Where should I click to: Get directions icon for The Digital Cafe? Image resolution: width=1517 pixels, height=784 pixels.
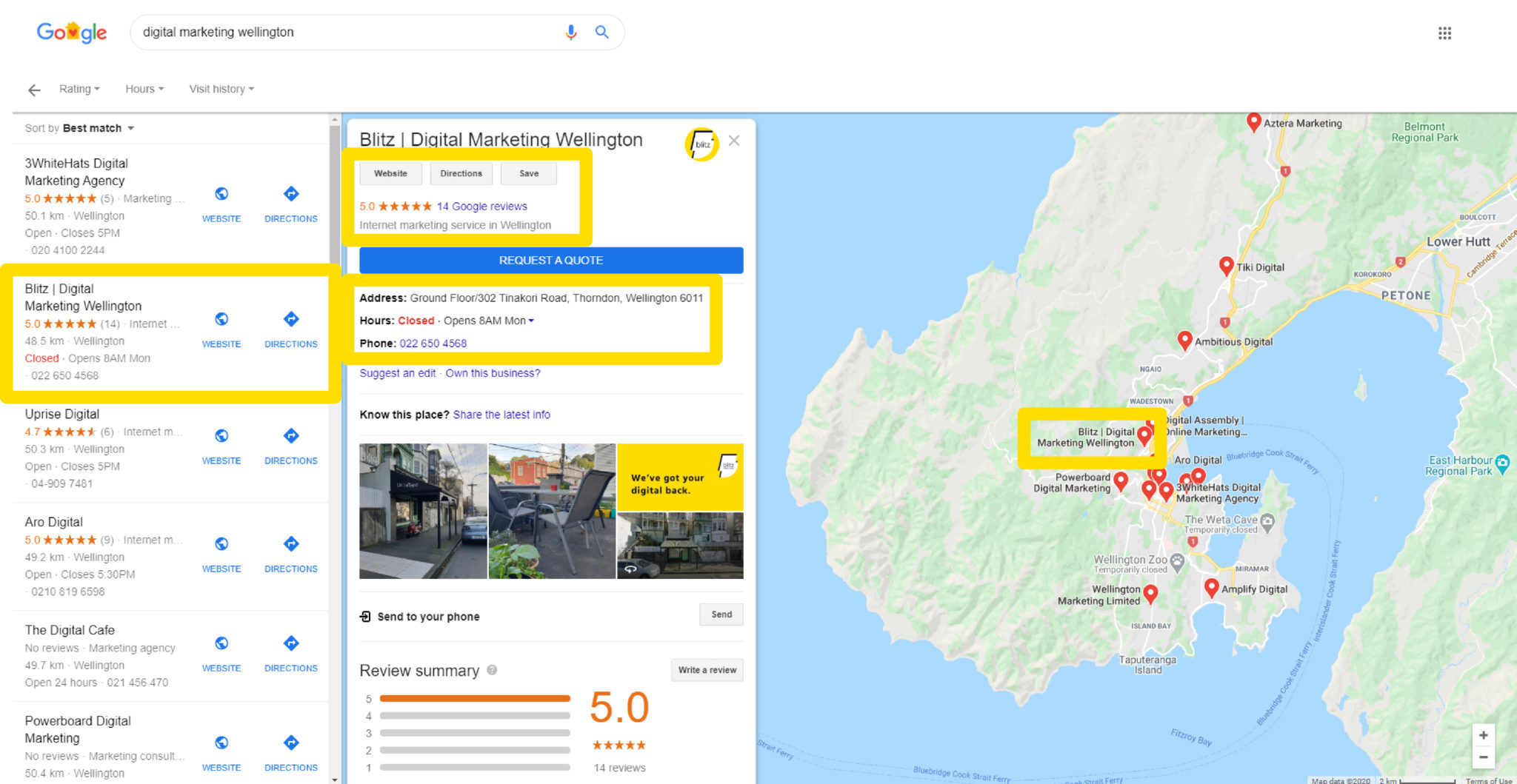pos(291,643)
